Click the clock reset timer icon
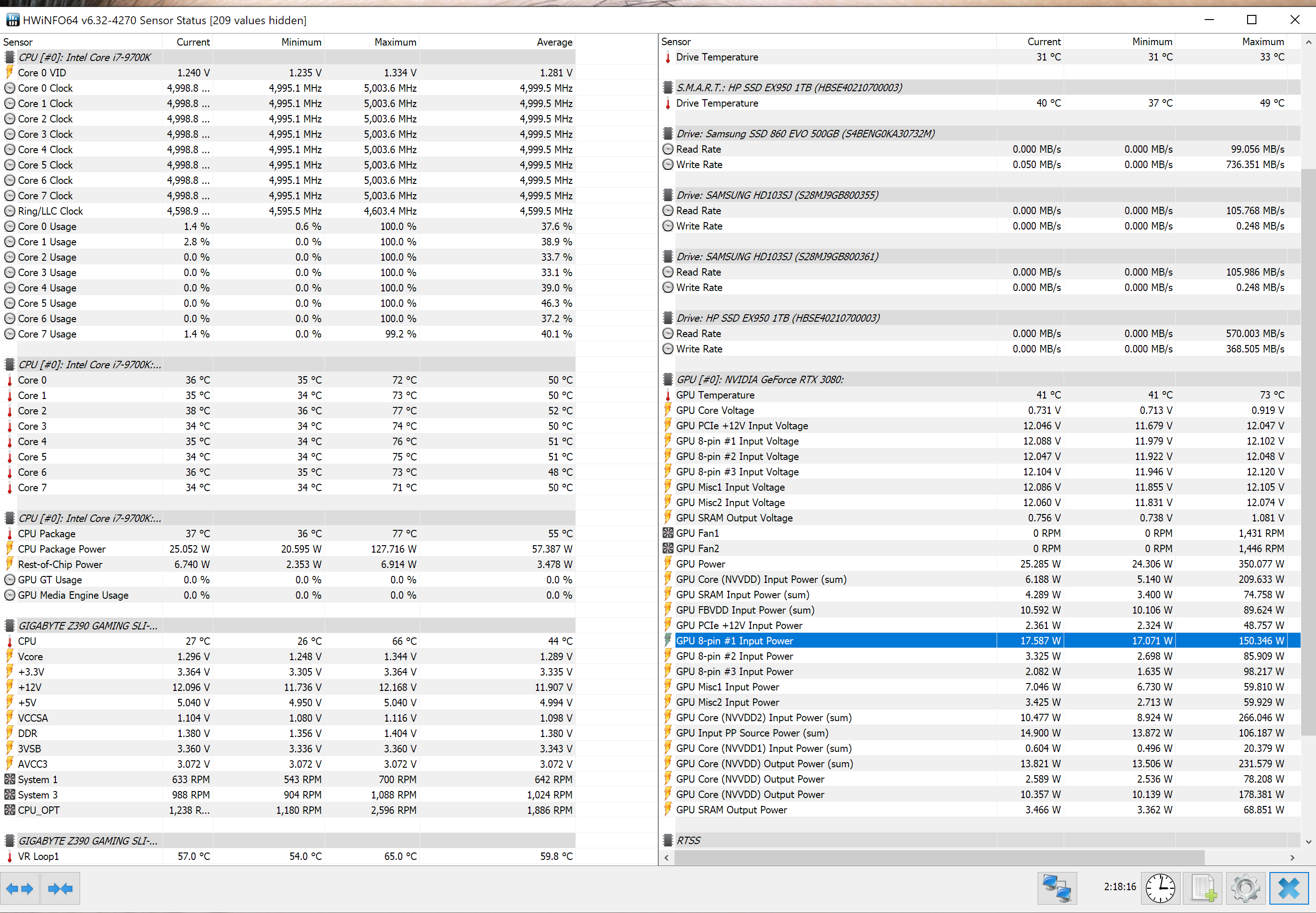 [x=1160, y=888]
